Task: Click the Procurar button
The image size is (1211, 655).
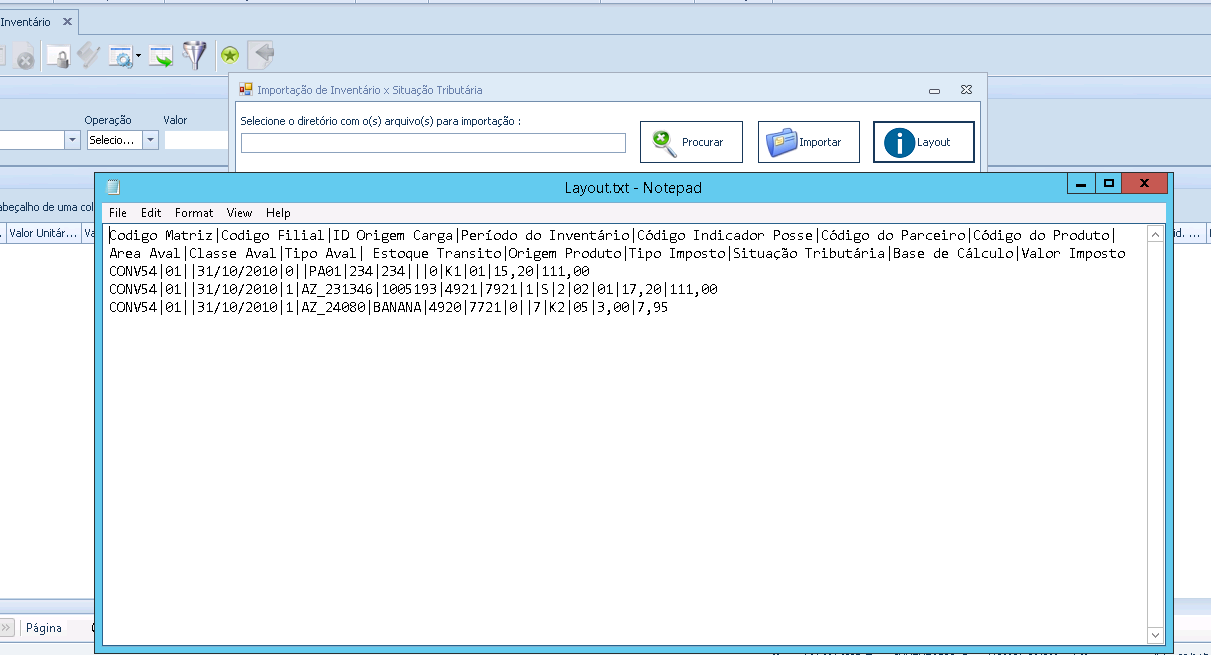Action: pos(691,142)
